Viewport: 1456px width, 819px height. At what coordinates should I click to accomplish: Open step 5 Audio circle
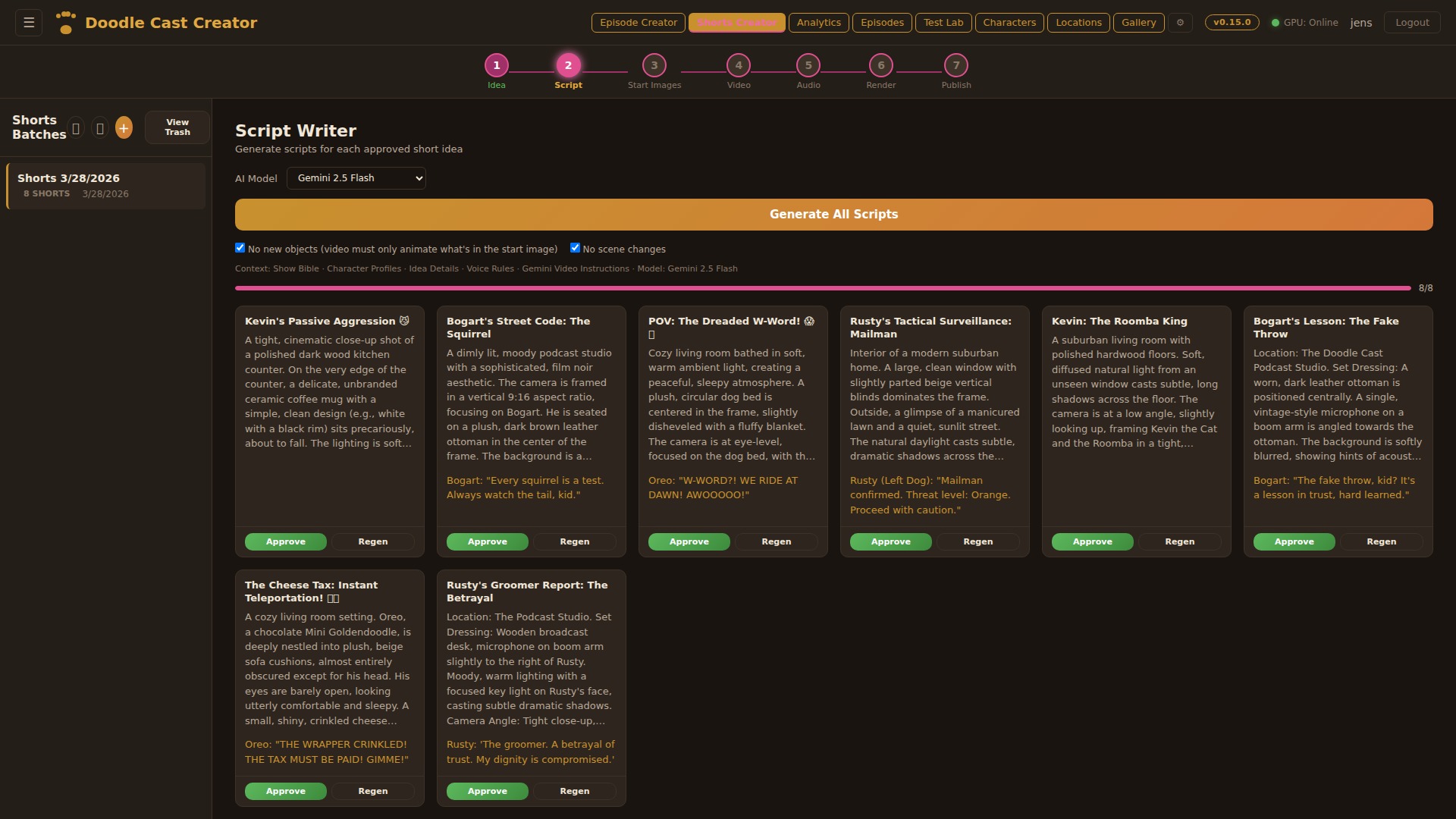pos(808,65)
